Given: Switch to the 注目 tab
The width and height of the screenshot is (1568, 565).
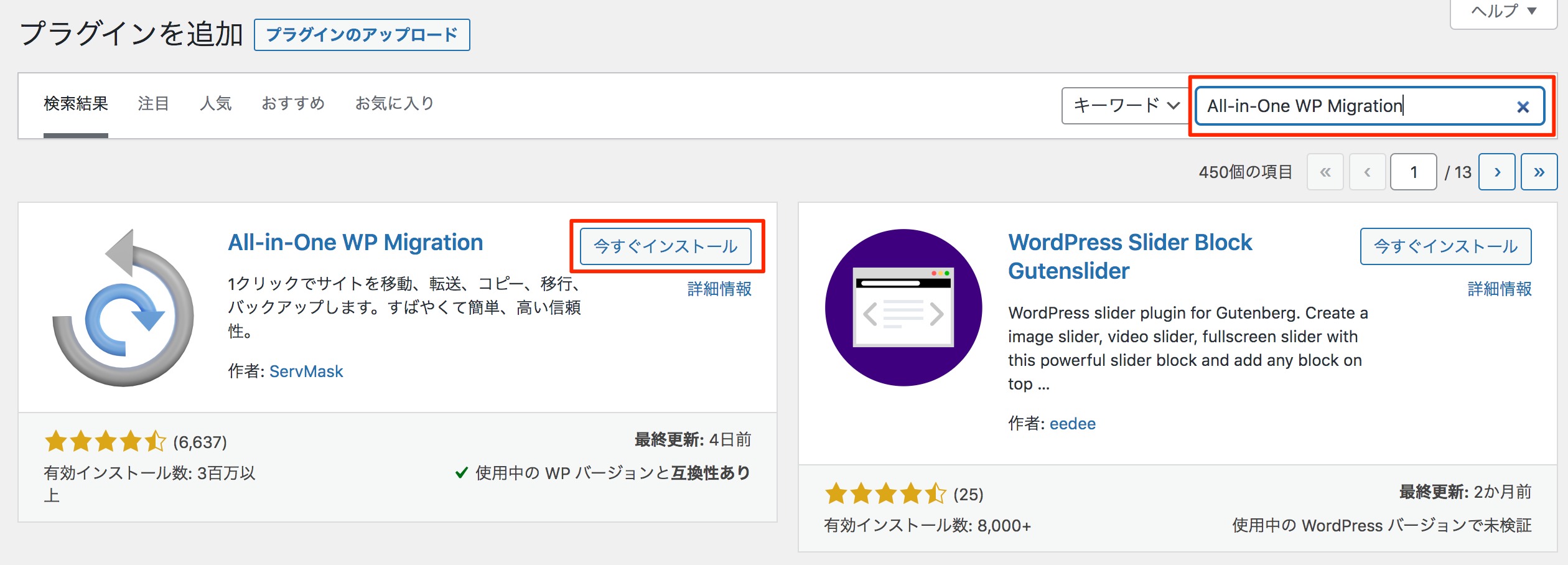Looking at the screenshot, I should [x=154, y=103].
